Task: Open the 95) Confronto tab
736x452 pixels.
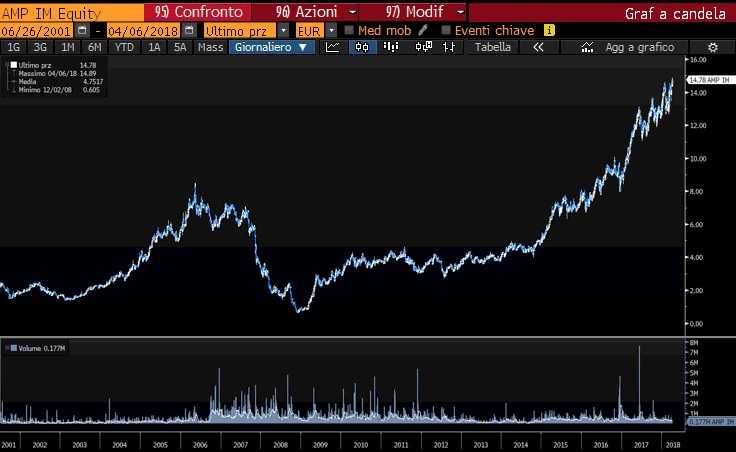Action: tap(199, 12)
